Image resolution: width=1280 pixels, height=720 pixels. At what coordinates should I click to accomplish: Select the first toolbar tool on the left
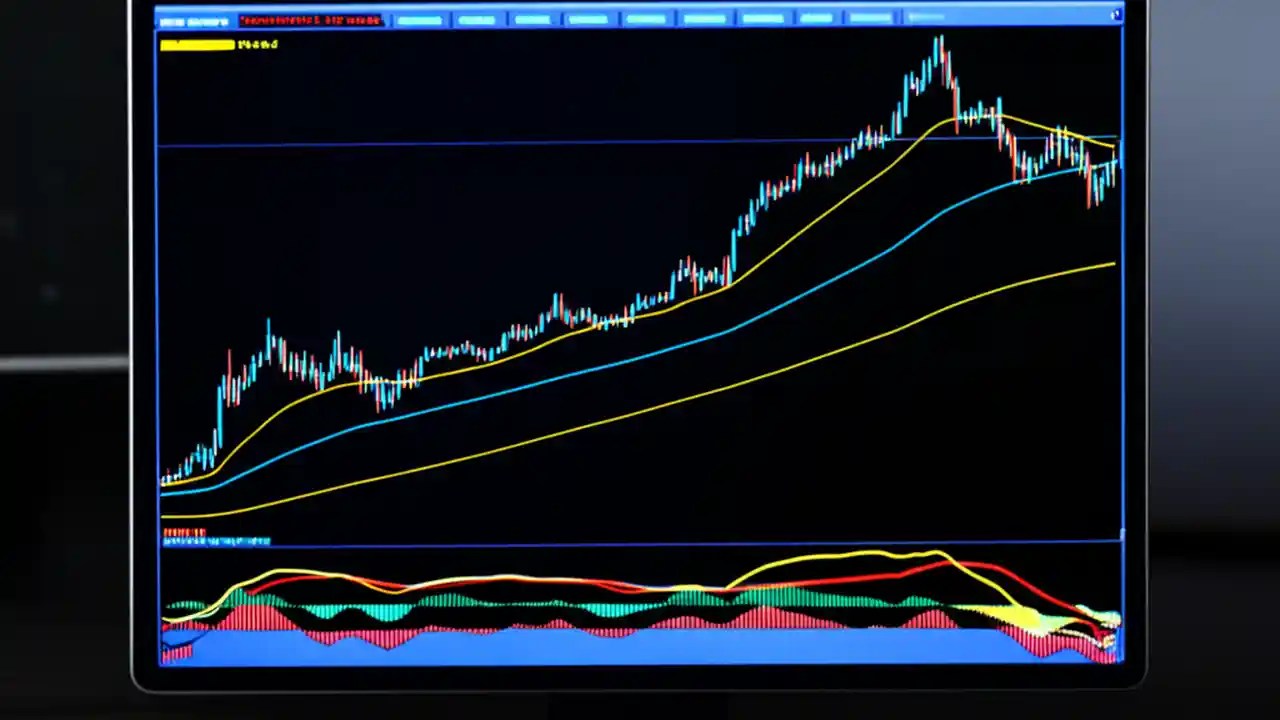420,20
